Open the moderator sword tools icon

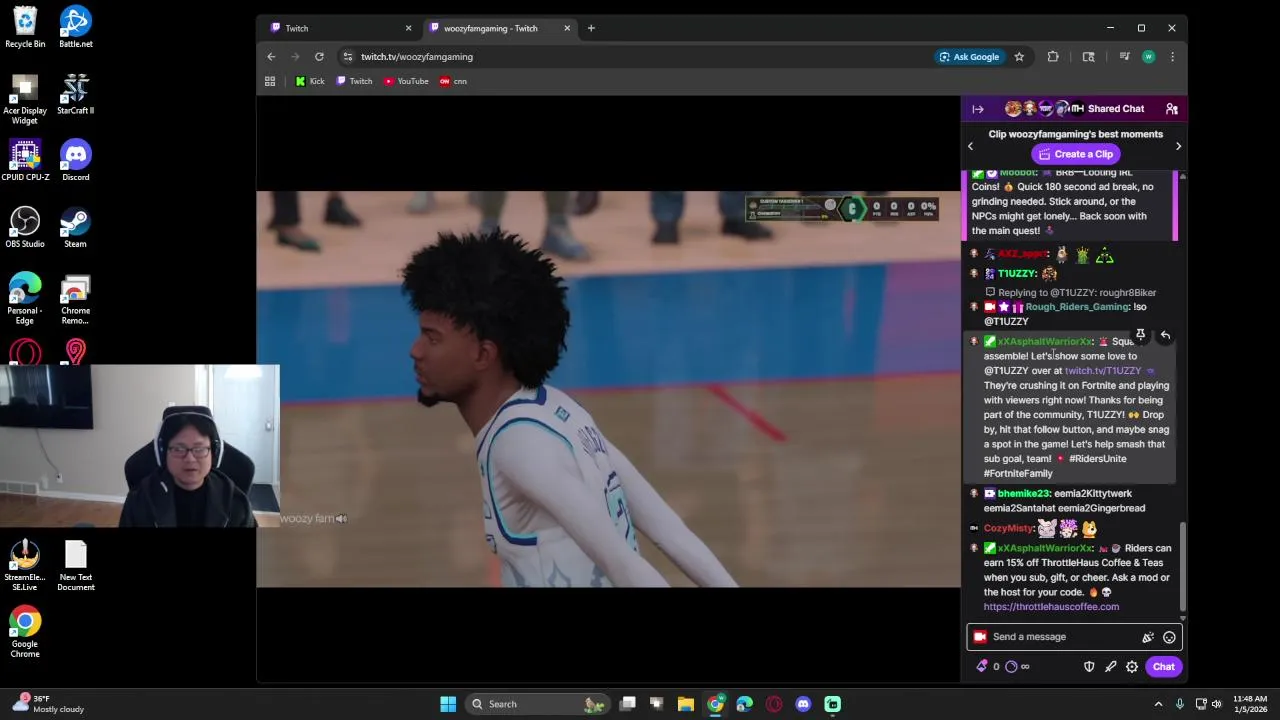coord(1111,667)
